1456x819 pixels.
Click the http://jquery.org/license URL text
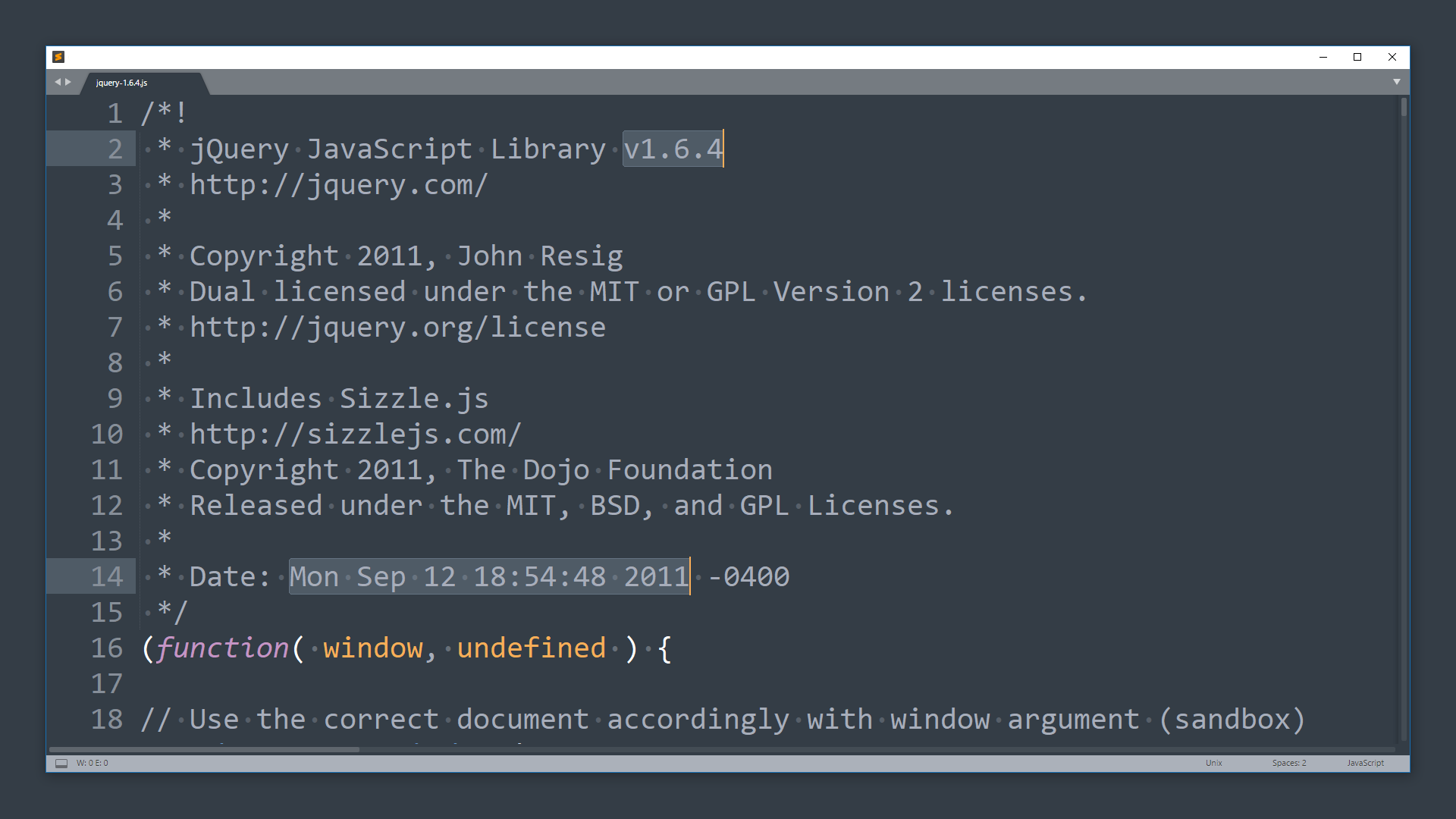[x=397, y=327]
